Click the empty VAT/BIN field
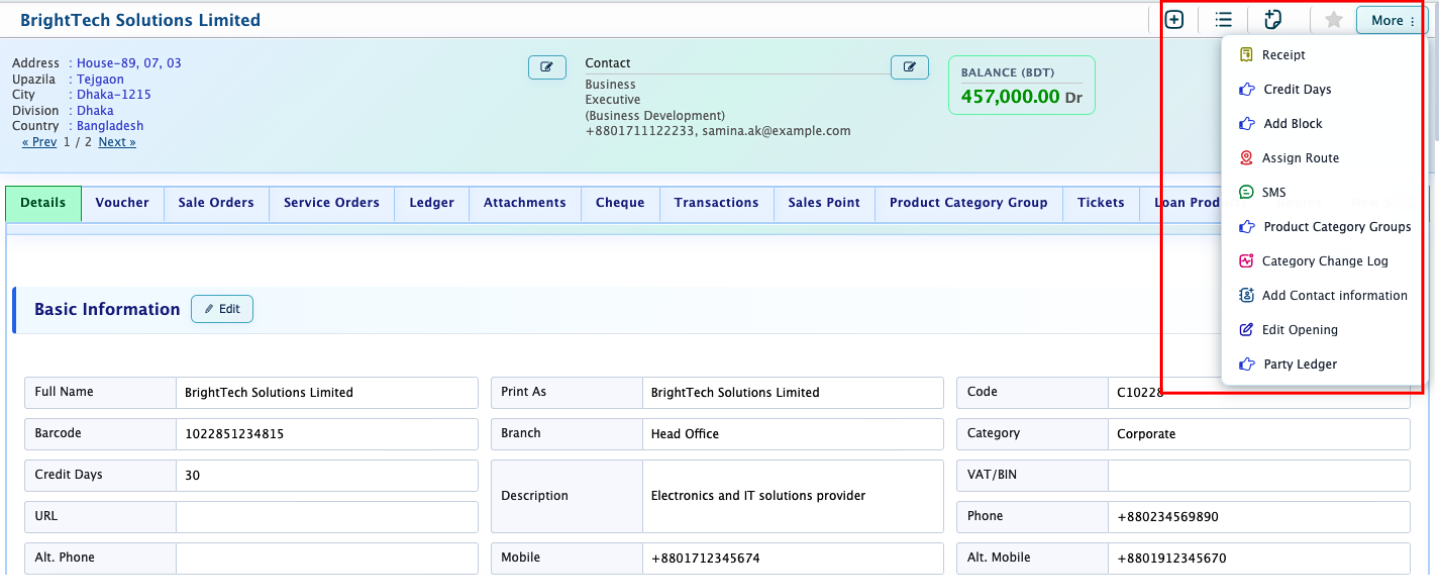 [x=1259, y=475]
